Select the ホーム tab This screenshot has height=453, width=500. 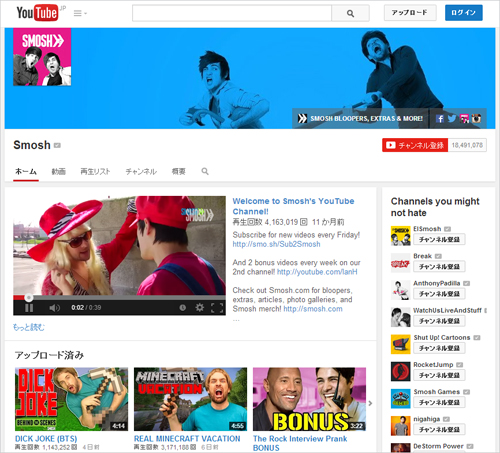coord(26,171)
